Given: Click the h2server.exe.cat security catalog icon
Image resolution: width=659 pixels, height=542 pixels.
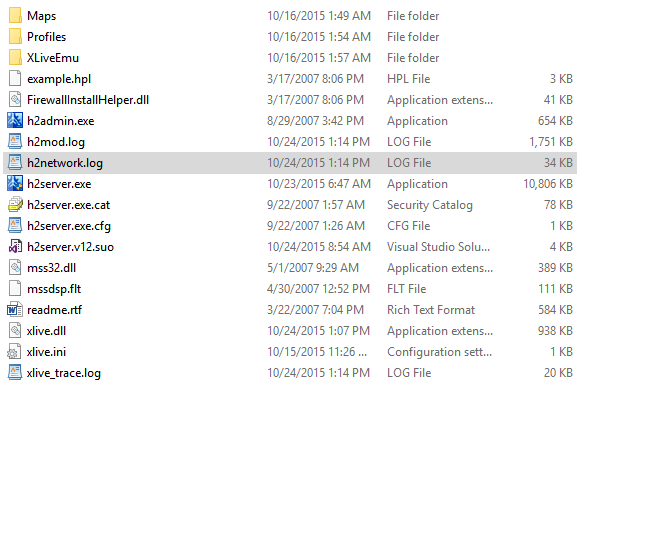Looking at the screenshot, I should pyautogui.click(x=15, y=205).
